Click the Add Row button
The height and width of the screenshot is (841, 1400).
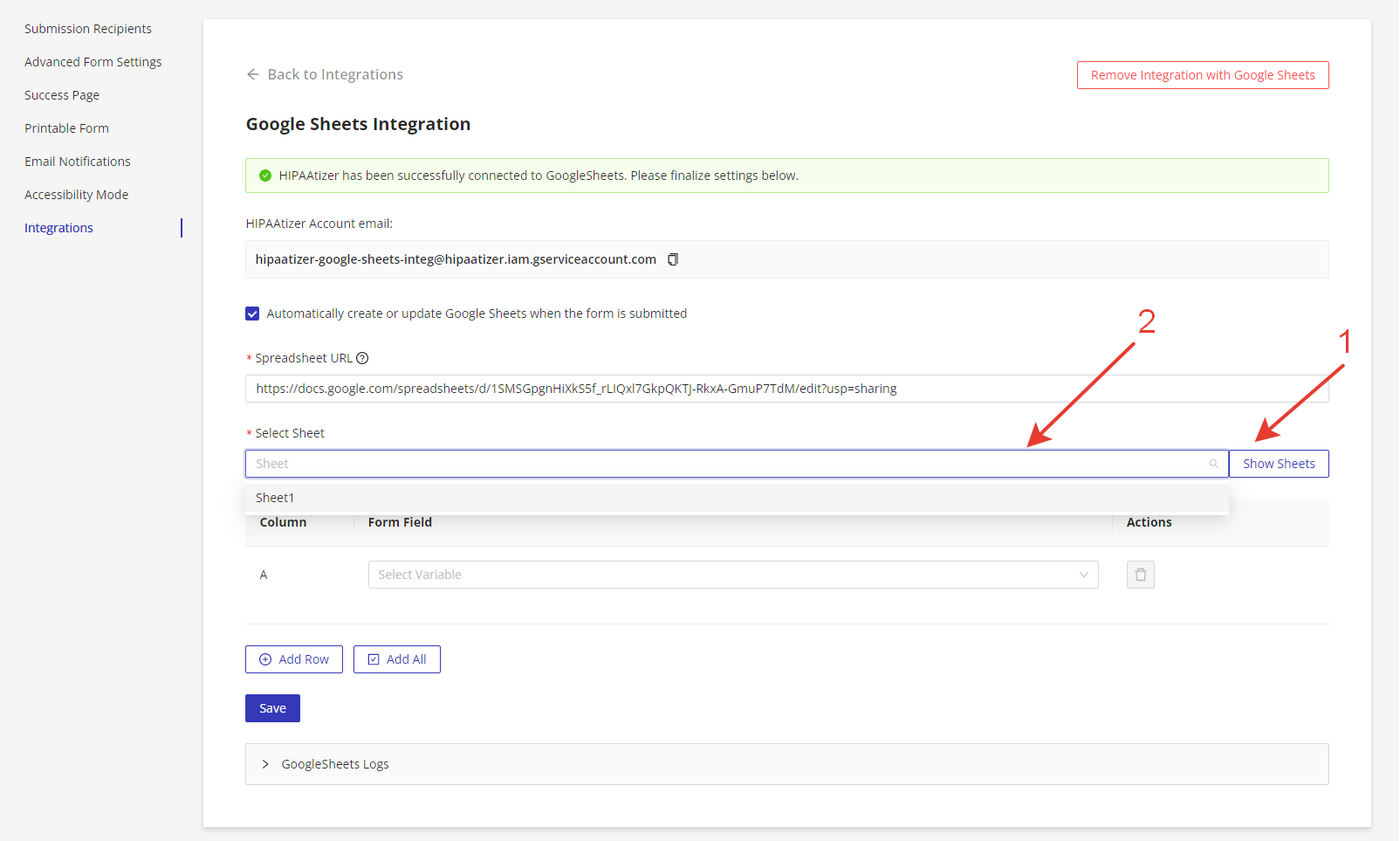click(294, 659)
